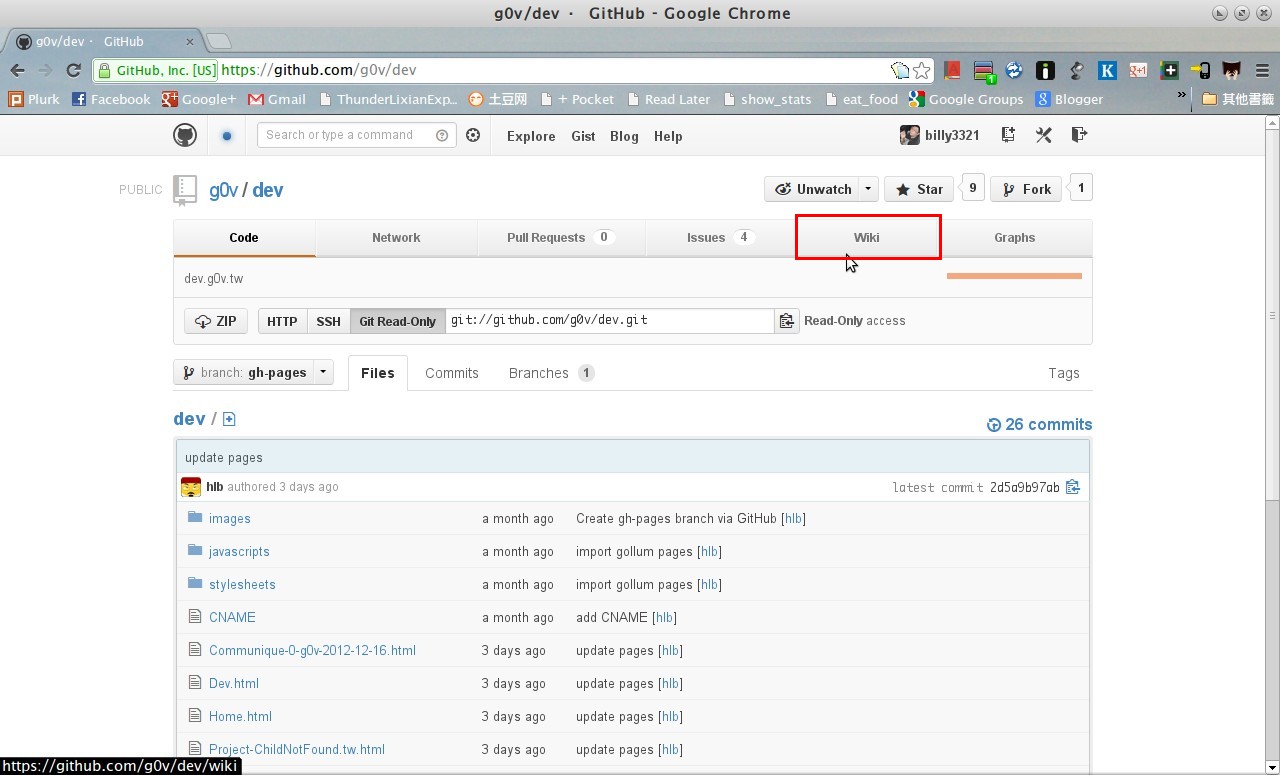Show search help question mark icon
1280x775 pixels.
[442, 135]
